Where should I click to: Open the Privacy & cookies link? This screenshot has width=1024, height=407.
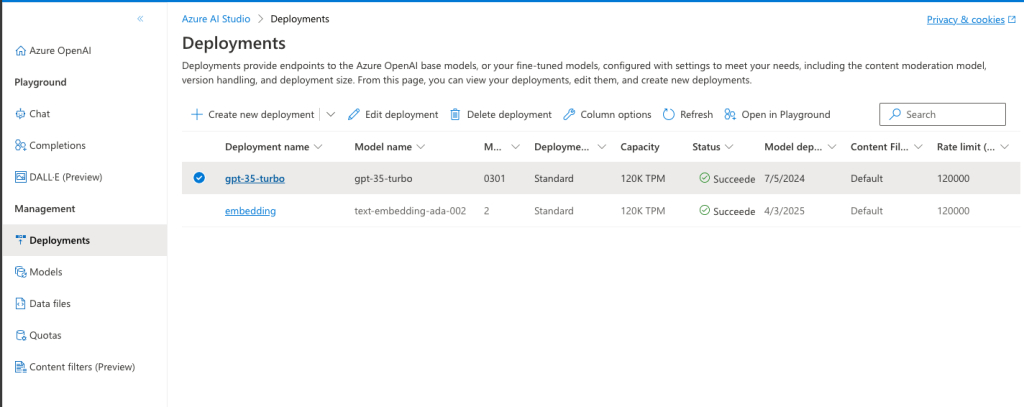click(x=965, y=19)
